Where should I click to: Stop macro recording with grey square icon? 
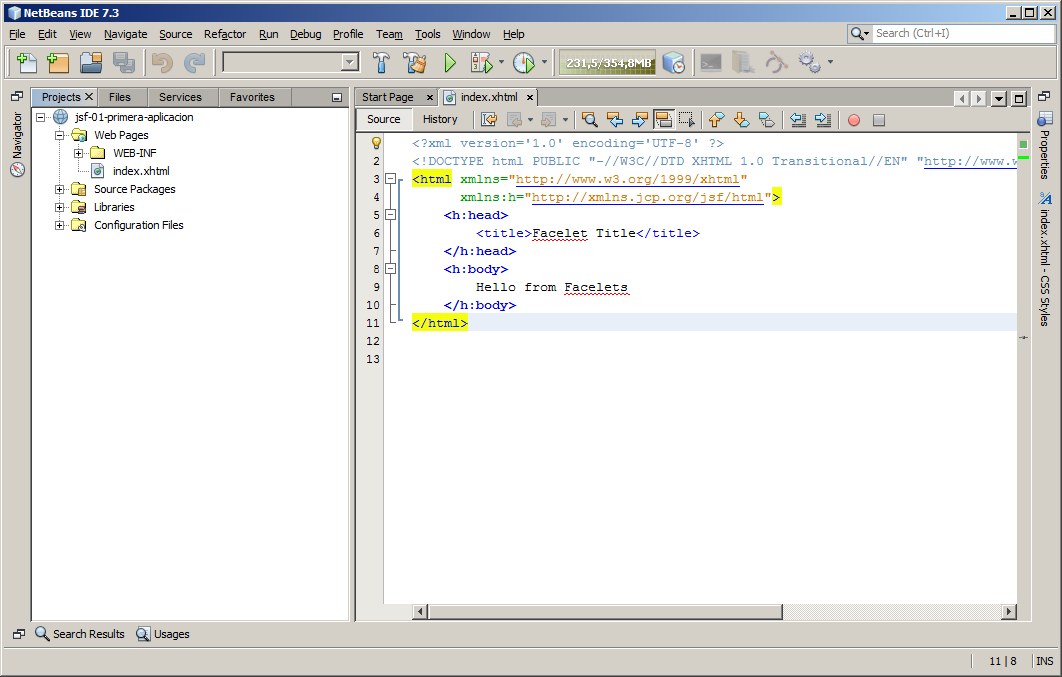tap(879, 120)
